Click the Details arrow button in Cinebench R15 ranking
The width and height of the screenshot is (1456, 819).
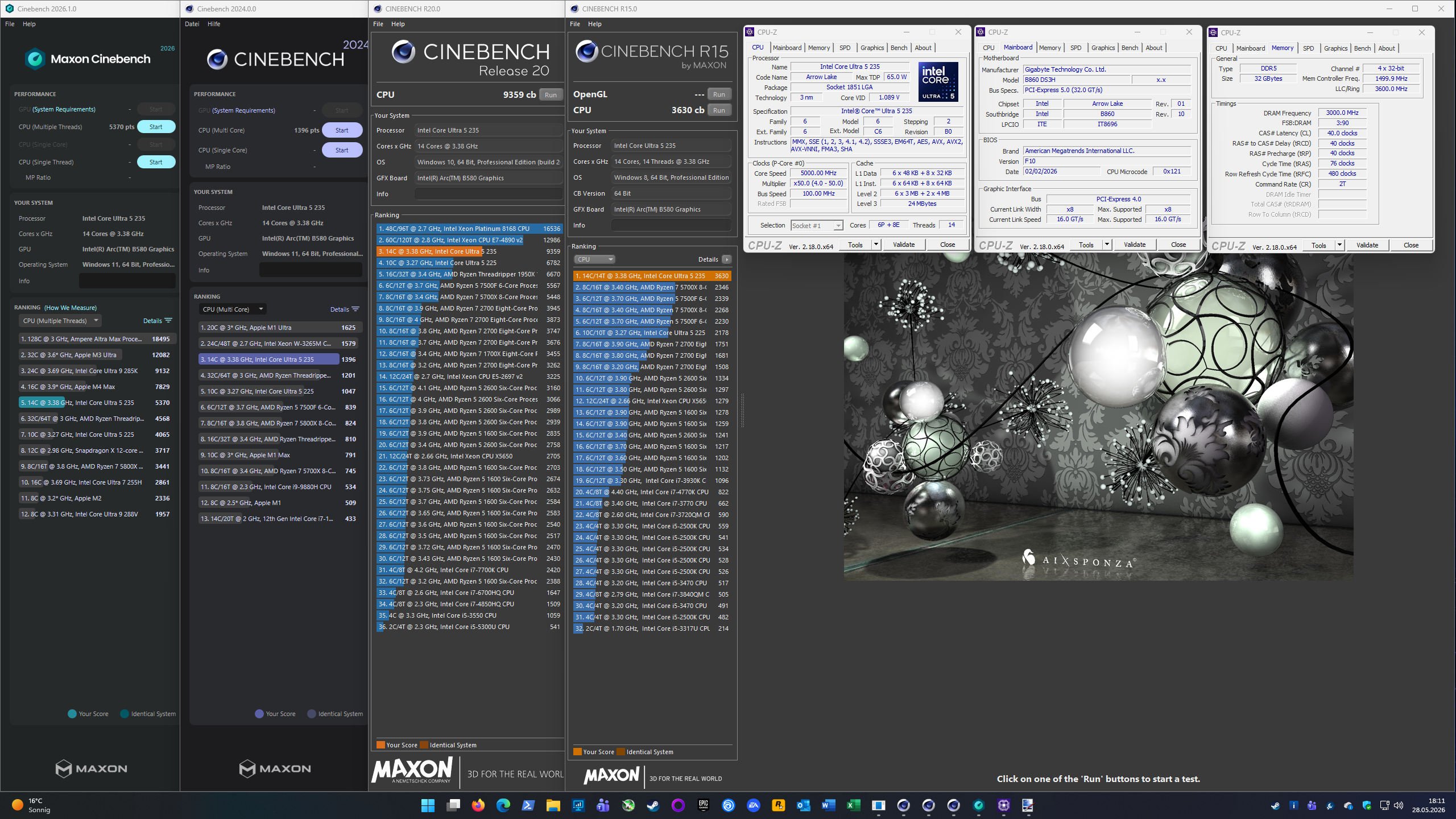tap(726, 259)
